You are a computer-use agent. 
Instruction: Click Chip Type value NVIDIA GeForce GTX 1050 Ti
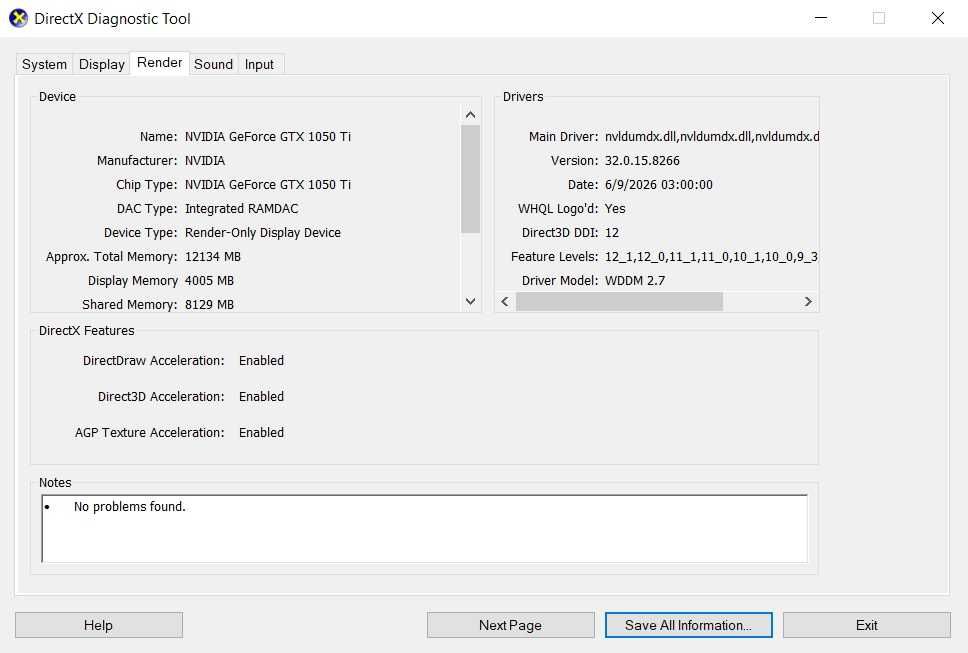pos(268,185)
